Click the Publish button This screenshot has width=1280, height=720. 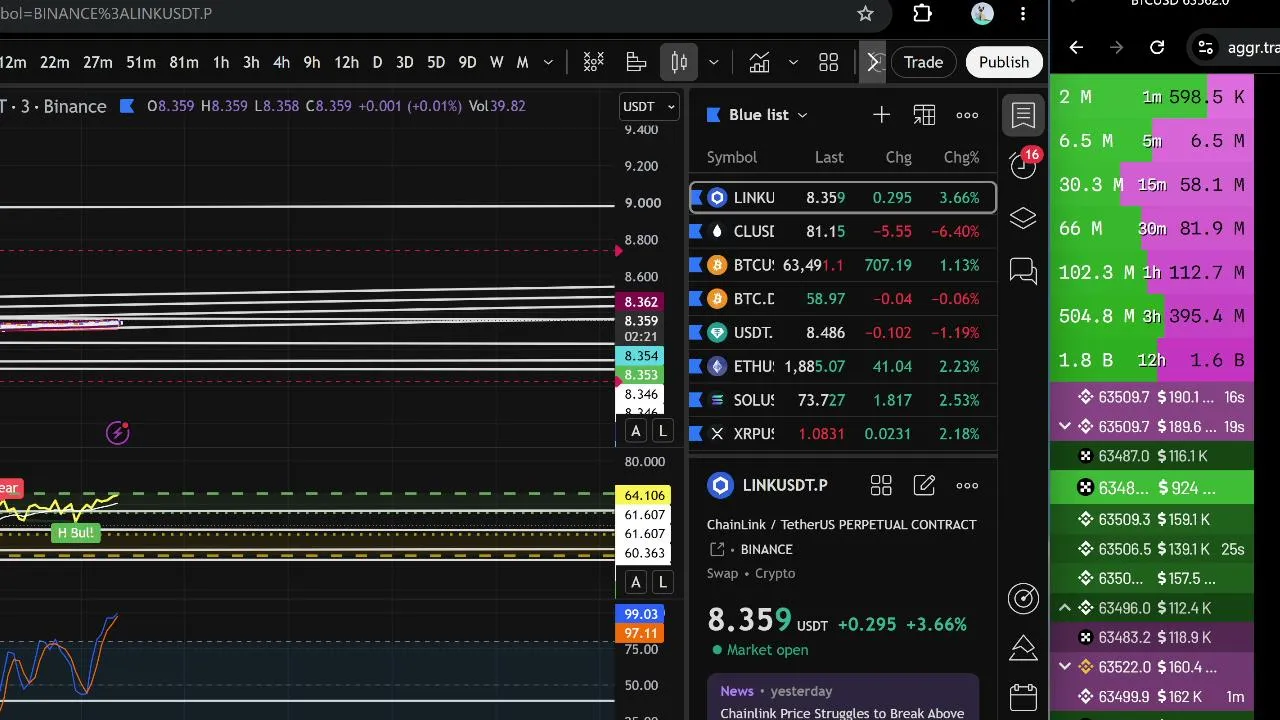pos(1004,62)
